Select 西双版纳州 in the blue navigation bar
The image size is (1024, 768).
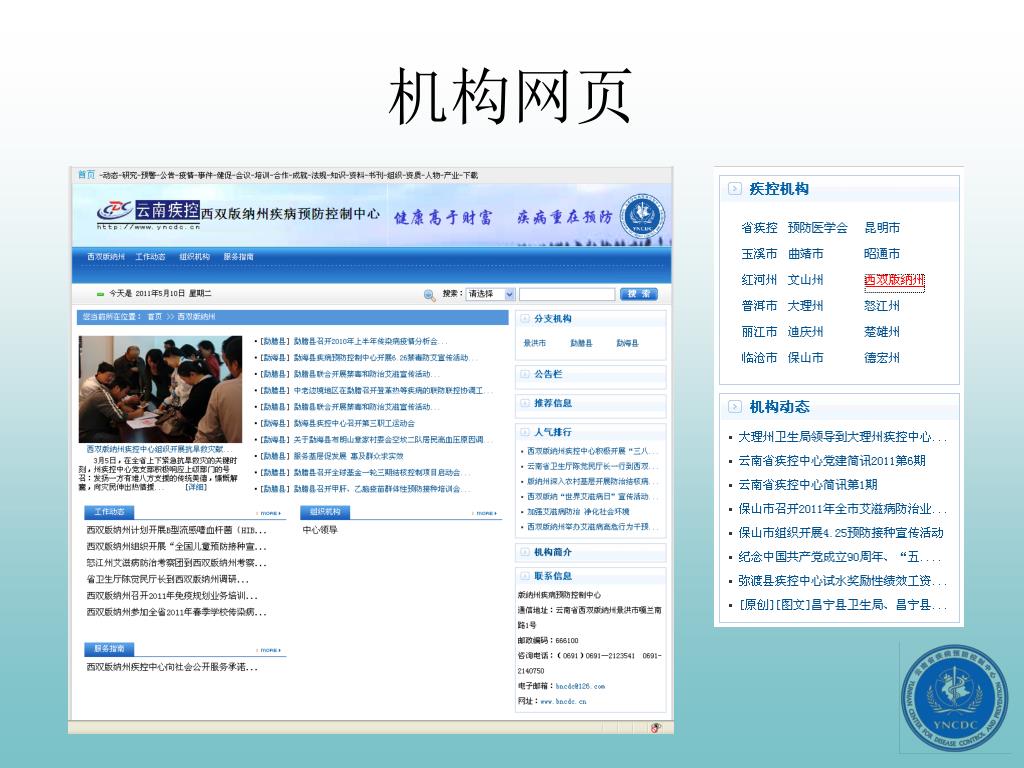click(106, 257)
